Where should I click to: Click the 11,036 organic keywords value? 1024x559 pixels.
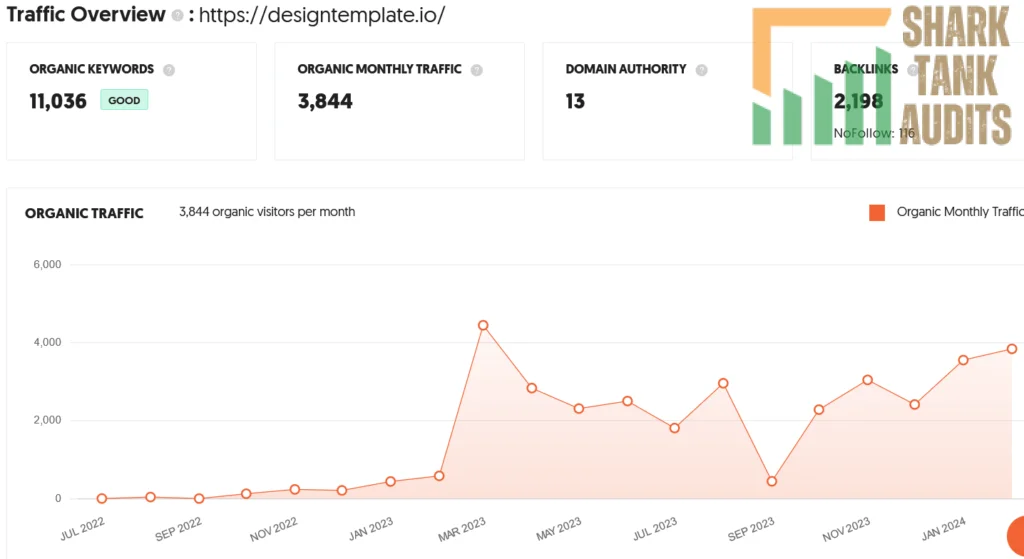click(58, 101)
